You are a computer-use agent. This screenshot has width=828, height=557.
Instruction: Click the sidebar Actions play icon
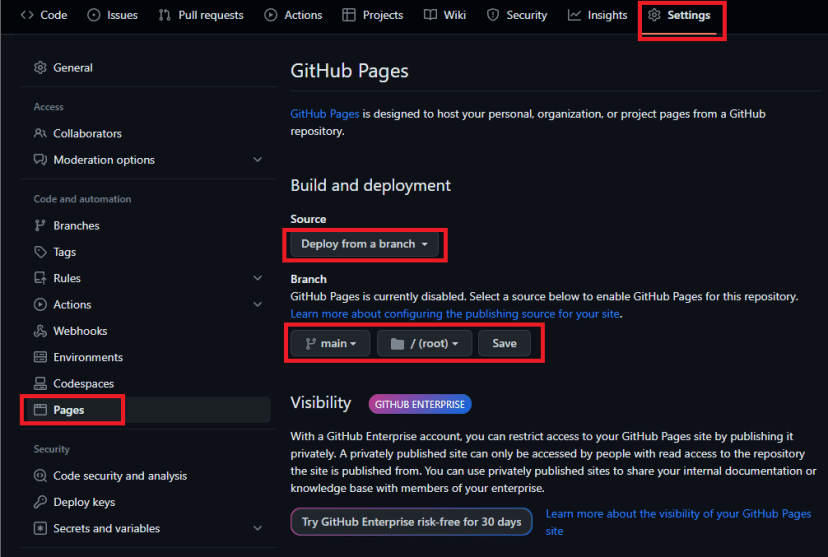click(40, 305)
